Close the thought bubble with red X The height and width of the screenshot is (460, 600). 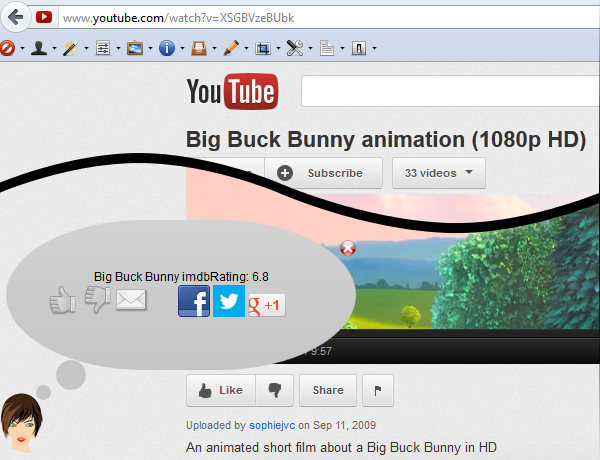(348, 248)
